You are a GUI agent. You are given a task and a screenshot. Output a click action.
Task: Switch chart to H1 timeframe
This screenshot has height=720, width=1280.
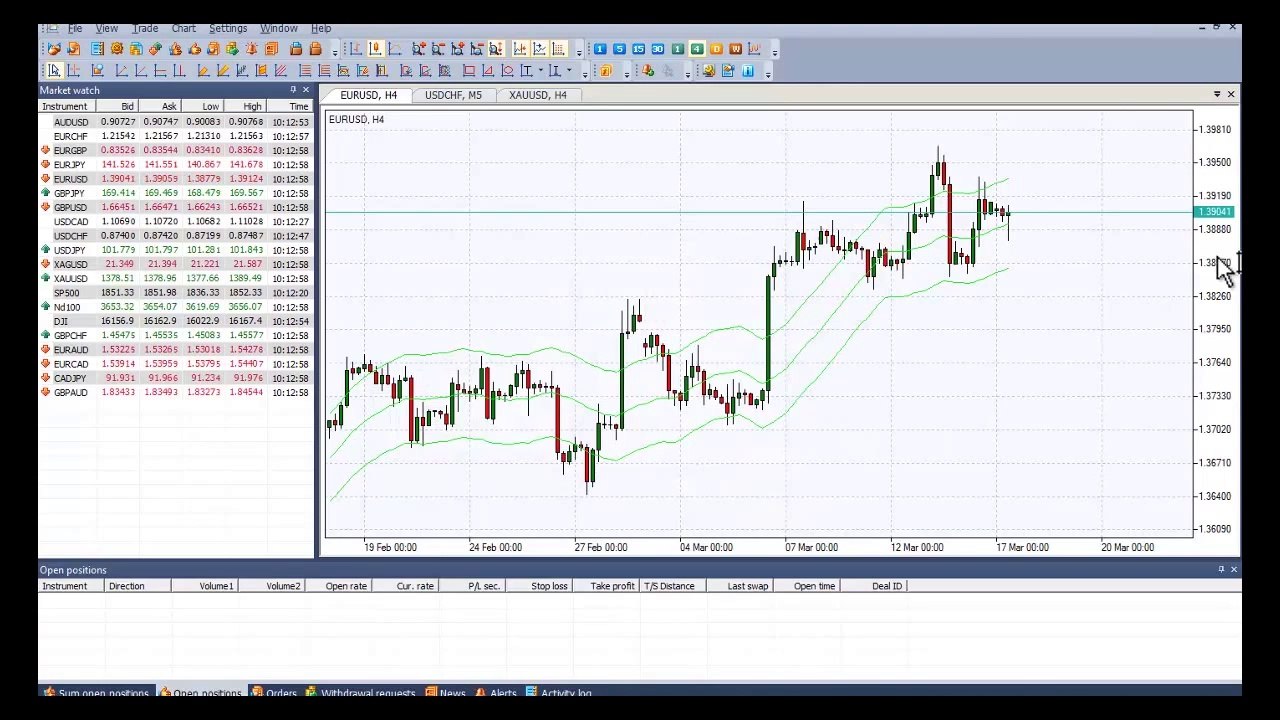[677, 49]
